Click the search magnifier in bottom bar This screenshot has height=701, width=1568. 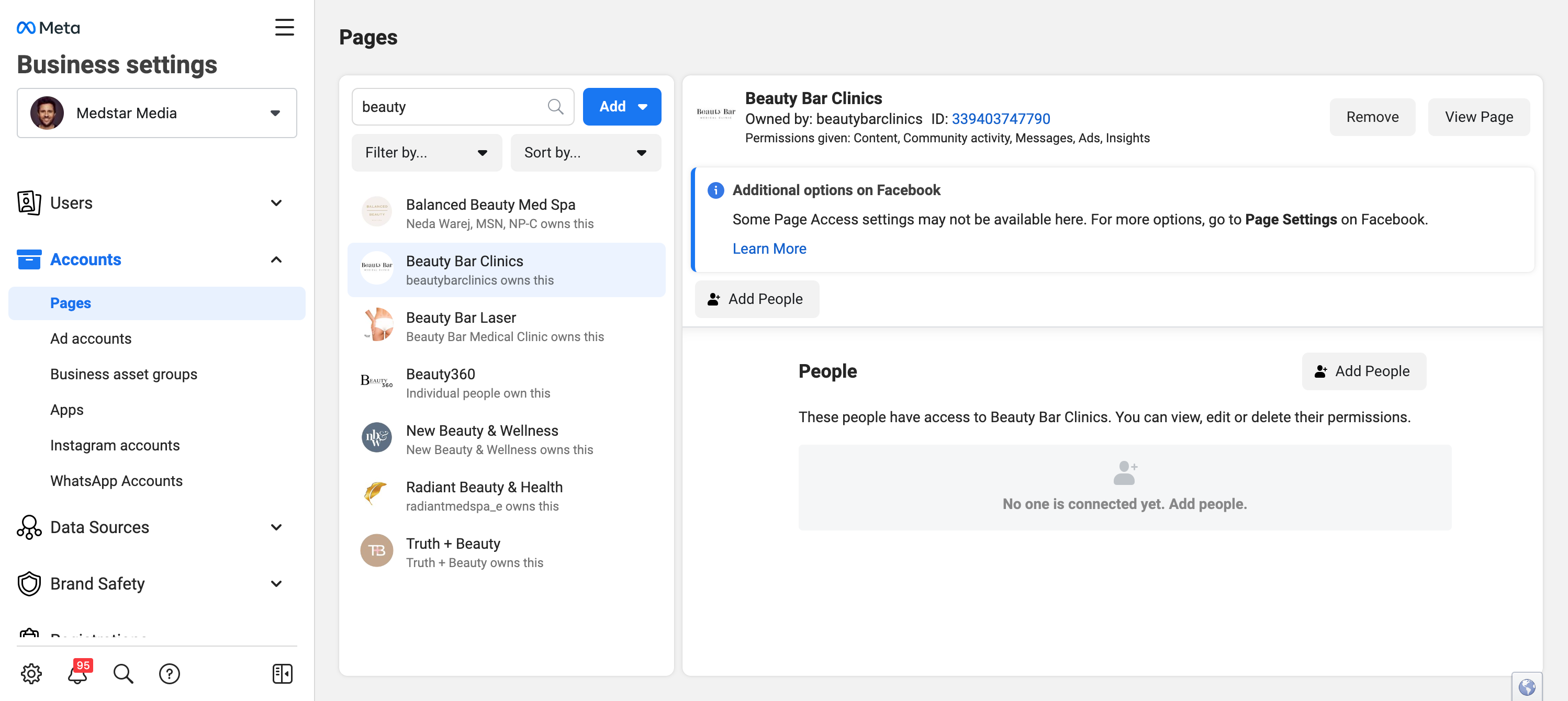coord(123,673)
